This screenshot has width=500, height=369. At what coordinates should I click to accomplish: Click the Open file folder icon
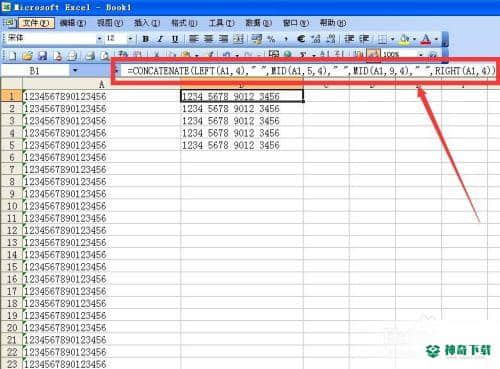[27, 55]
